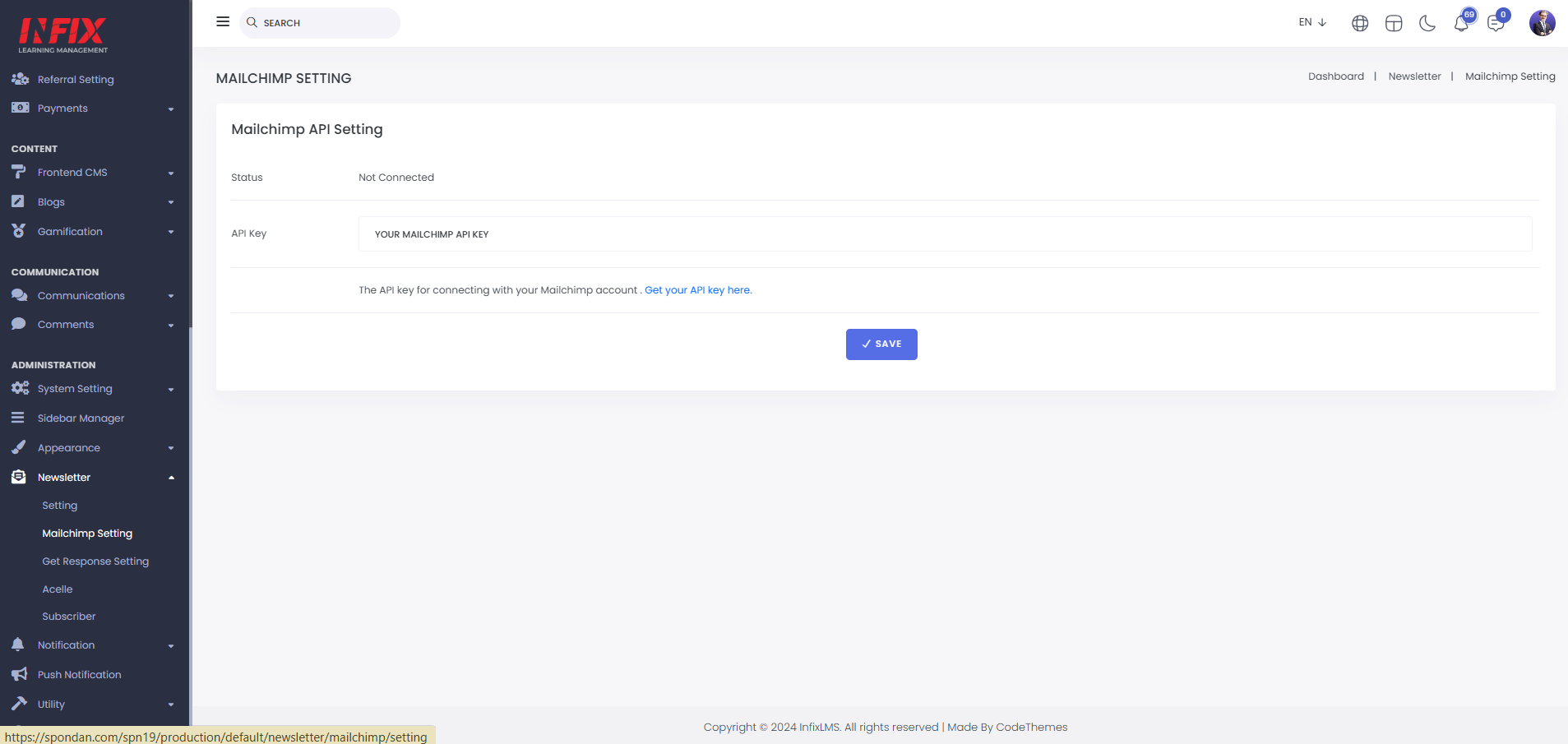Open the layout grid icon in header
1568x744 pixels.
click(1394, 23)
